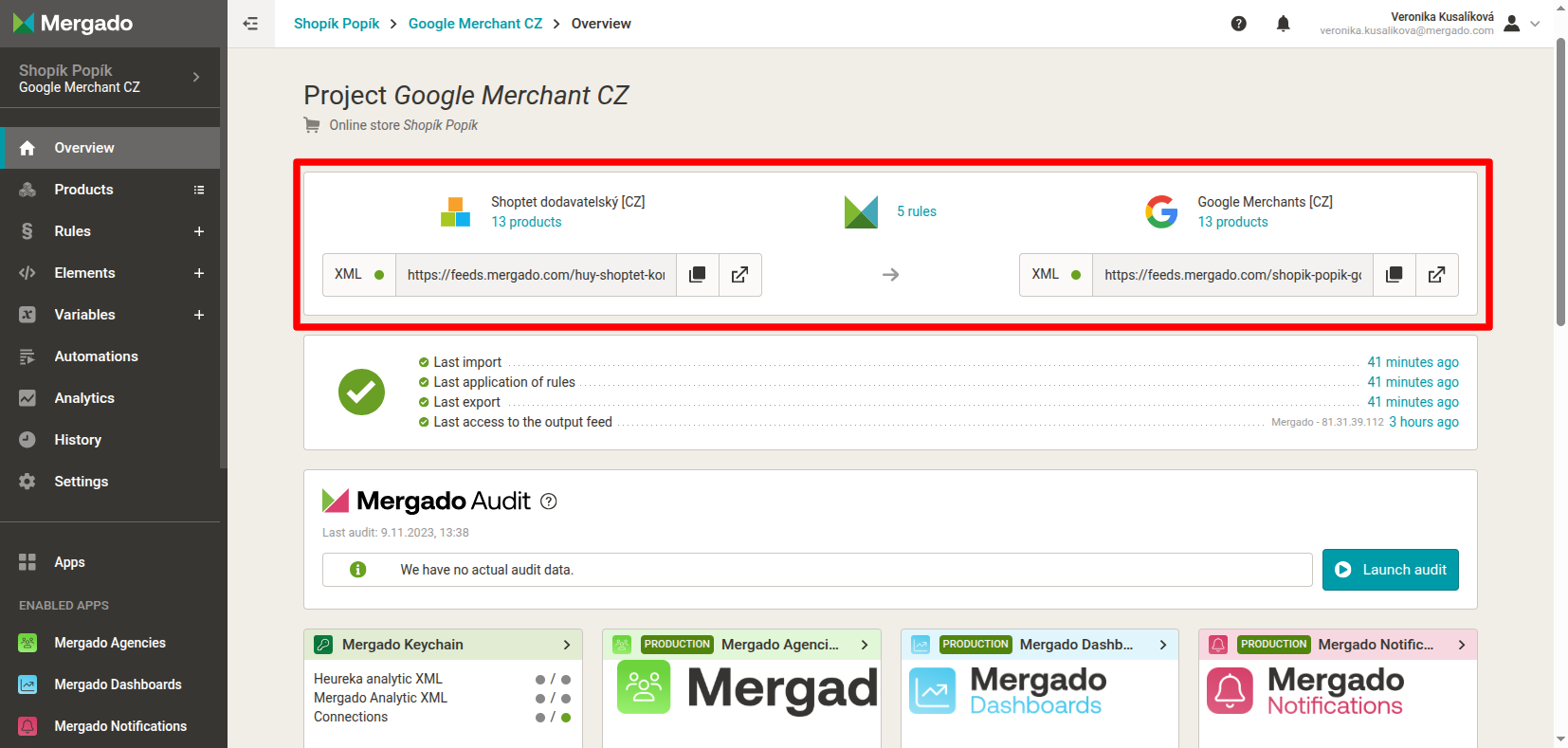Open the 5 rules link
This screenshot has height=748, width=1568.
(x=916, y=211)
